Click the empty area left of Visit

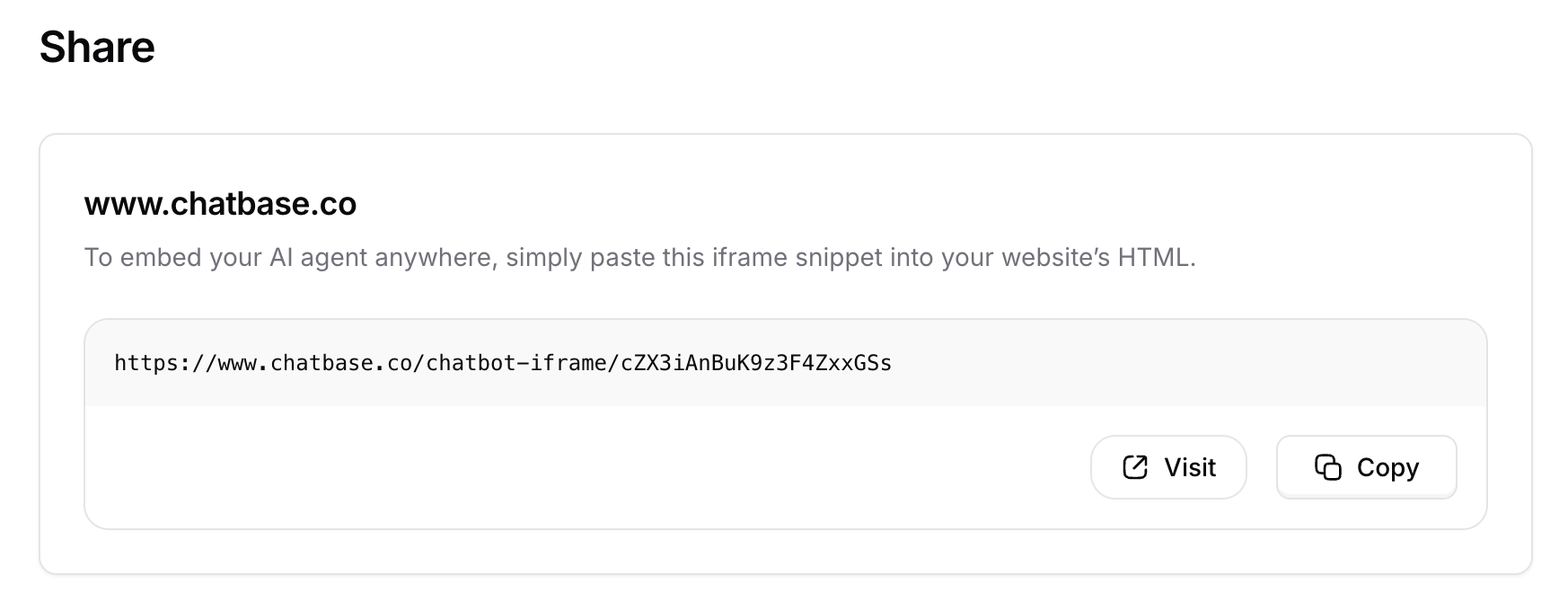click(584, 467)
